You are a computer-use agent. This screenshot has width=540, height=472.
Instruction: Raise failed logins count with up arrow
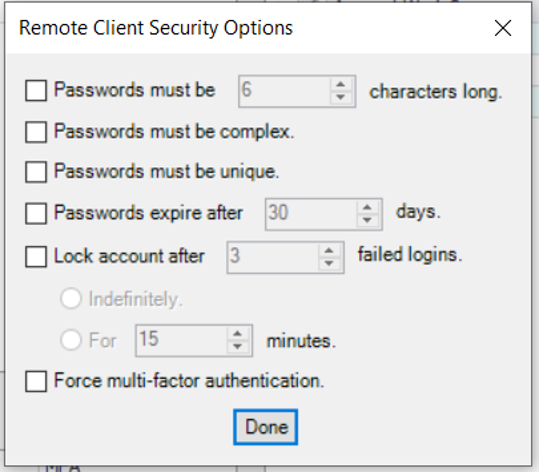pyautogui.click(x=329, y=251)
